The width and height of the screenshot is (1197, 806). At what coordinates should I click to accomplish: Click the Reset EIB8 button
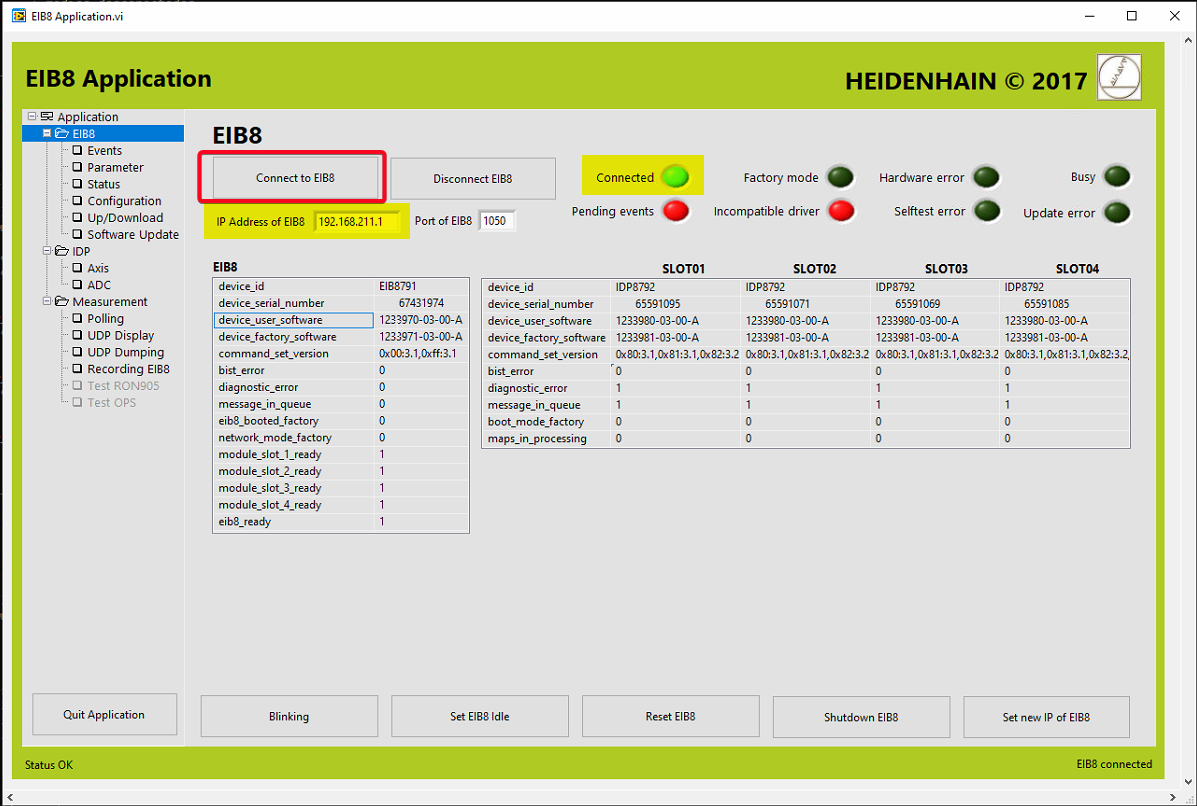pos(670,716)
